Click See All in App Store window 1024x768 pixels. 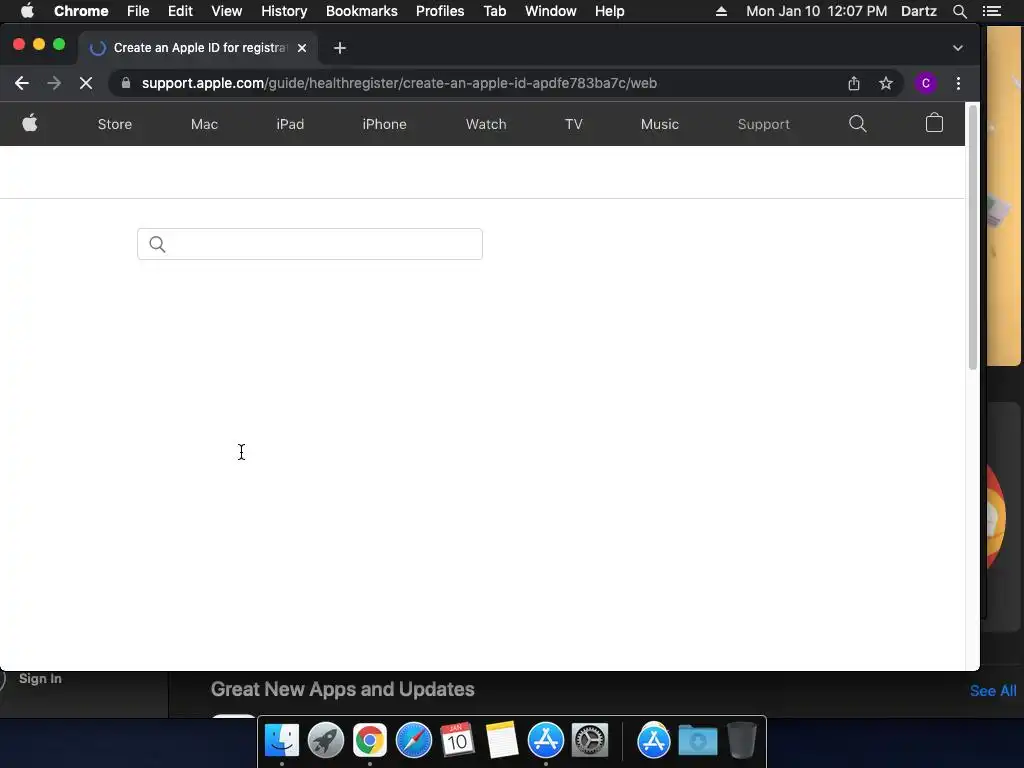993,691
